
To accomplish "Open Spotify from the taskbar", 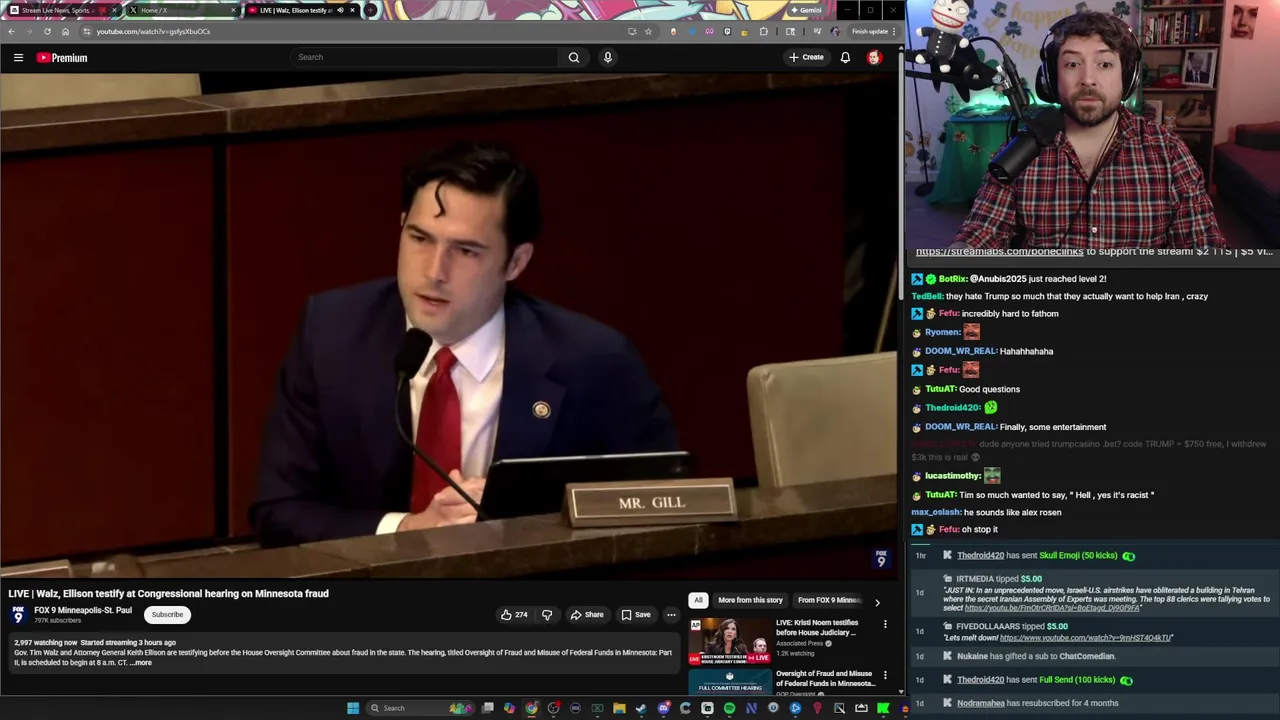I will [729, 708].
